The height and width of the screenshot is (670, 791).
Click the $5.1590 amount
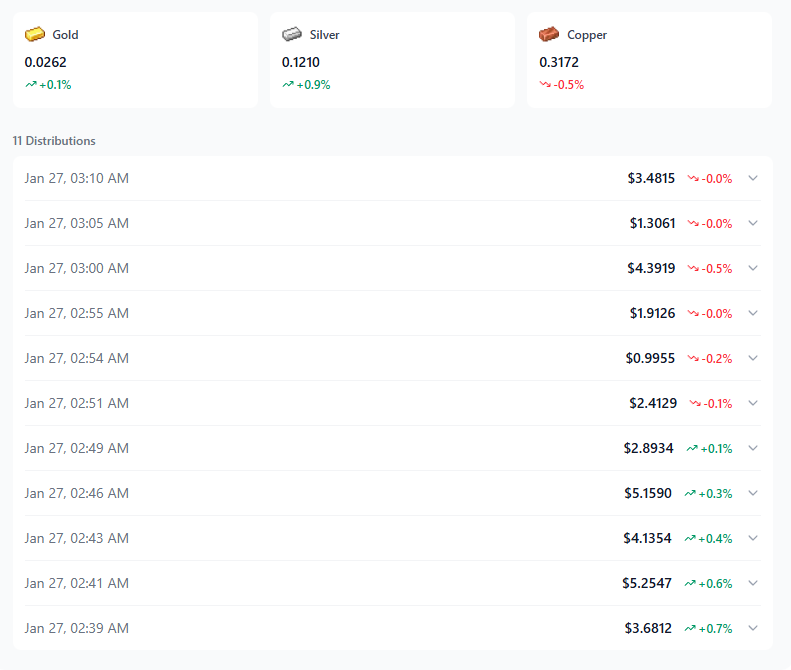point(648,493)
